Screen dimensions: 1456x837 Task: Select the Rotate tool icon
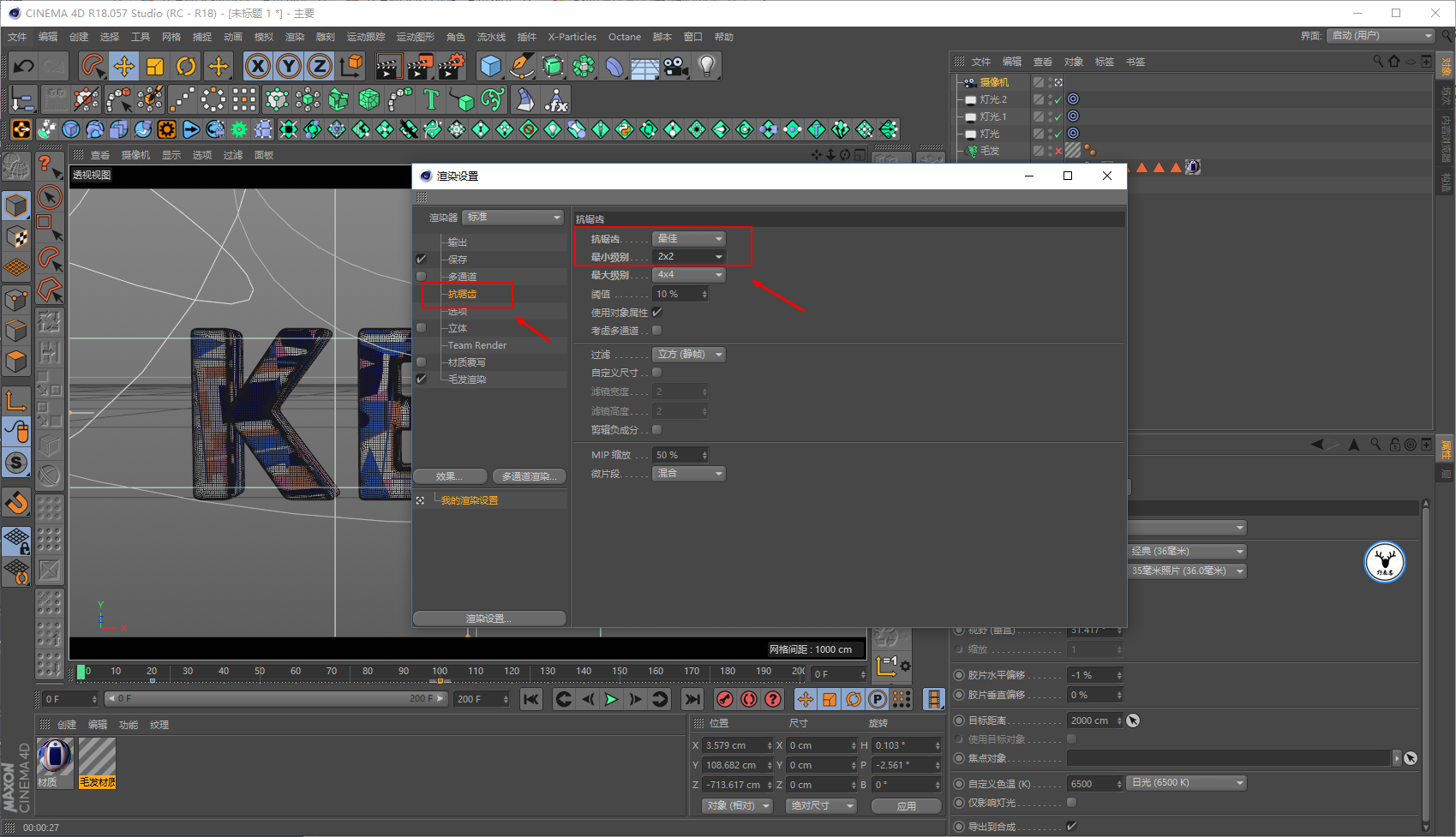click(x=186, y=66)
